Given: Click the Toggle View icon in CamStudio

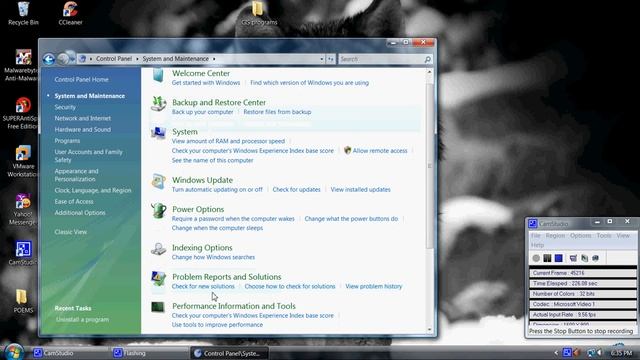Looking at the screenshot, I should [x=573, y=258].
